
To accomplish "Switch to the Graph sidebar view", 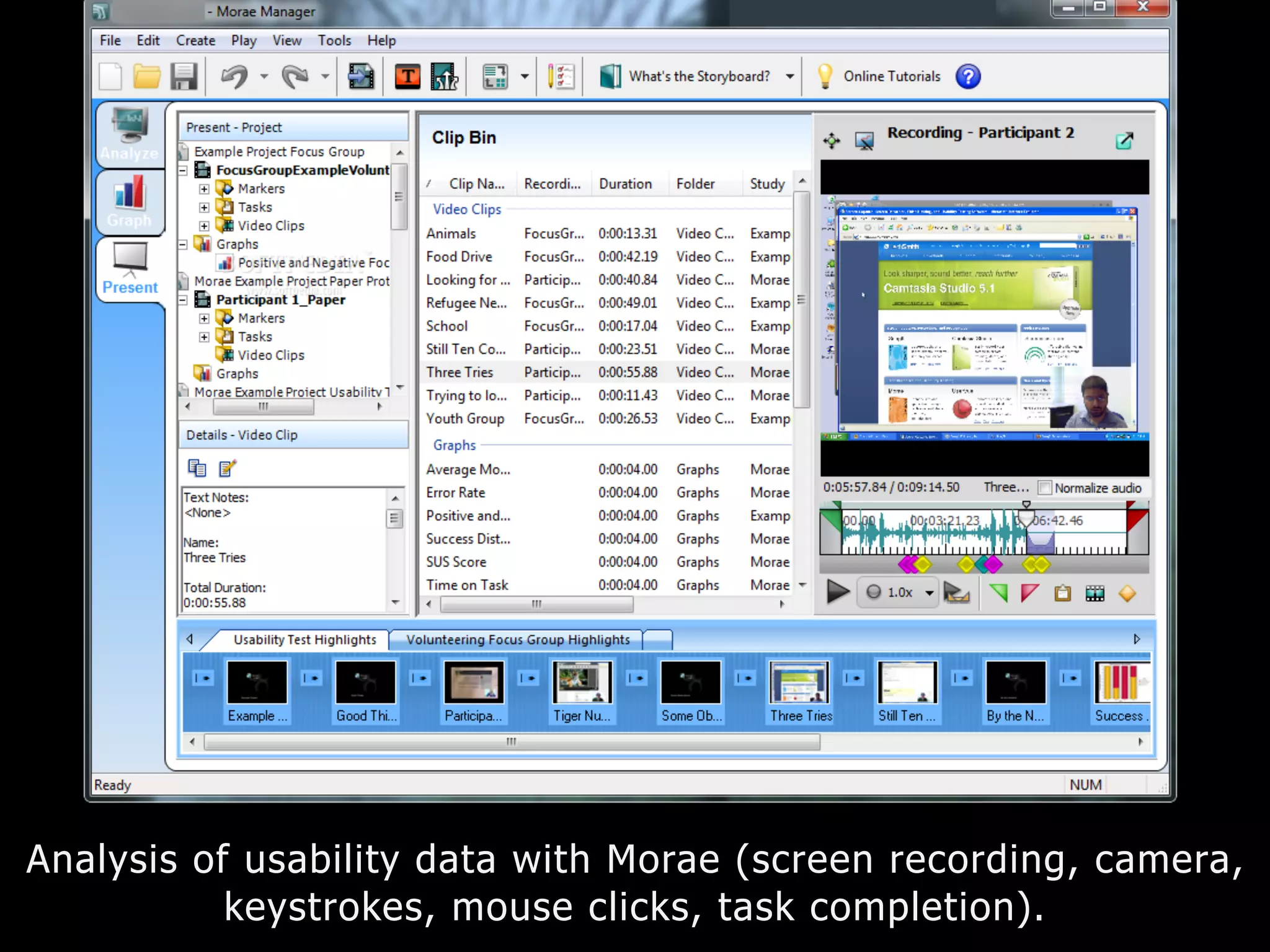I will (130, 203).
